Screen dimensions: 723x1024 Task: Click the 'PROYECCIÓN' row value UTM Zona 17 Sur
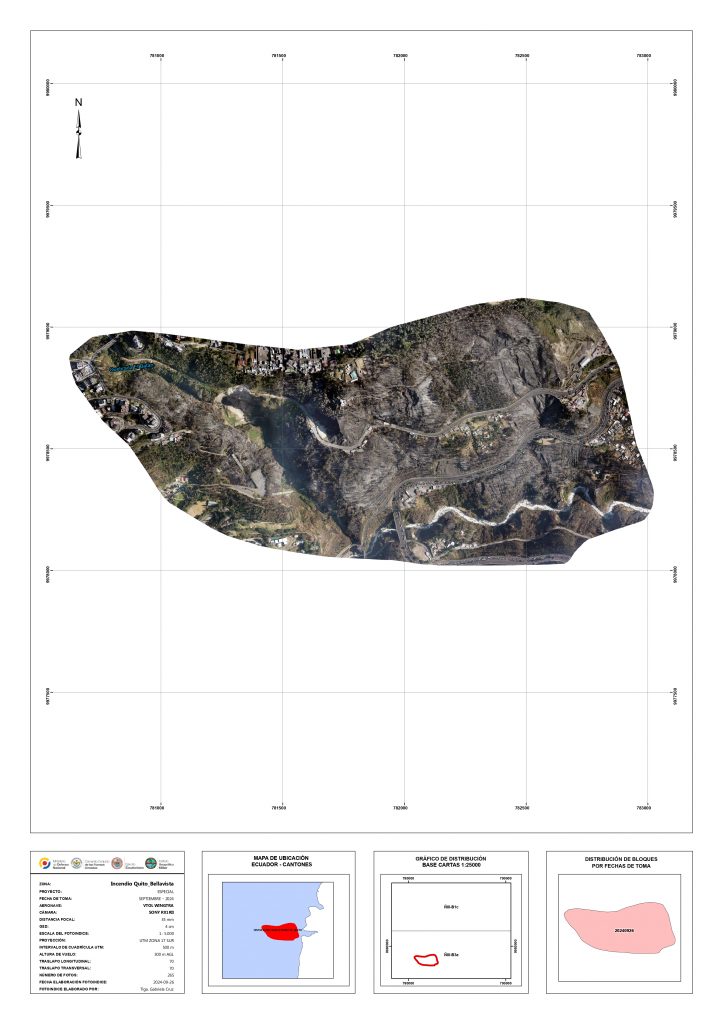pos(157,940)
